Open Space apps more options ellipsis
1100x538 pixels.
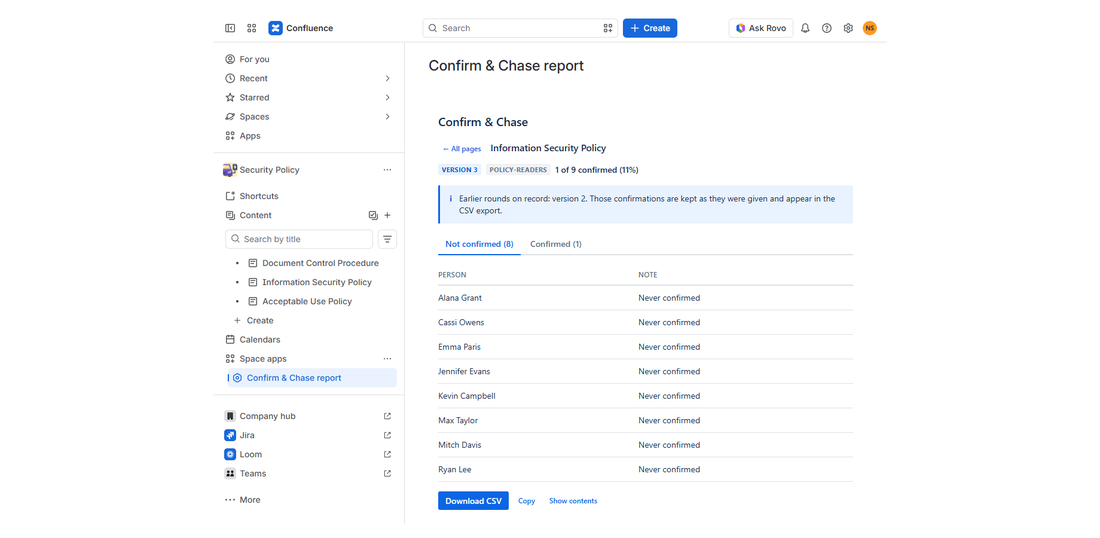387,358
